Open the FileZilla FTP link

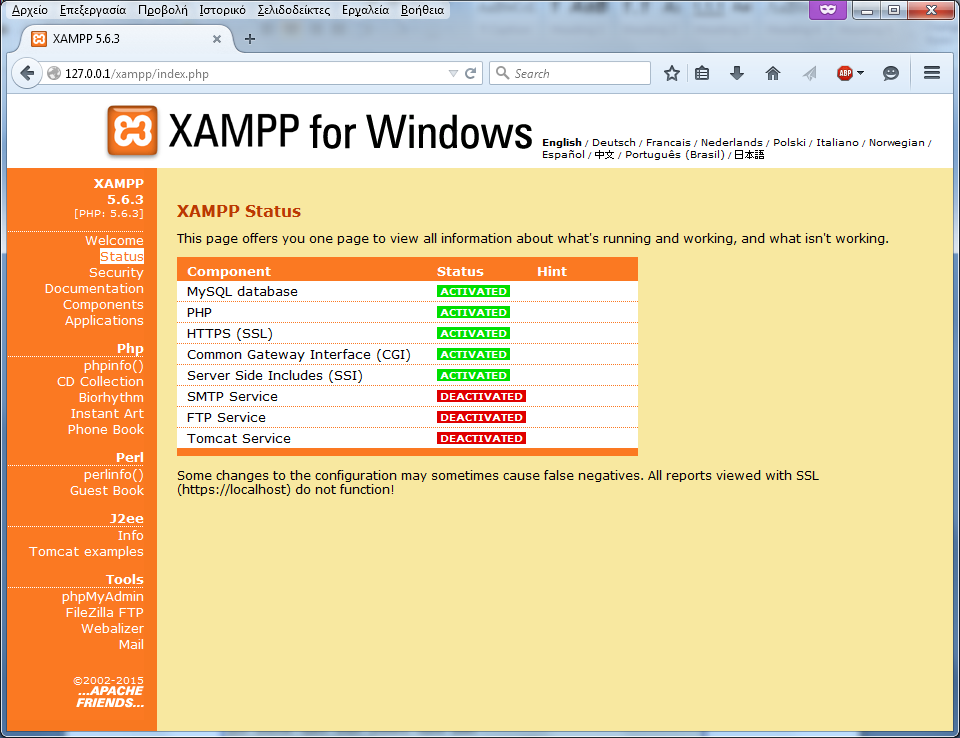tap(105, 612)
